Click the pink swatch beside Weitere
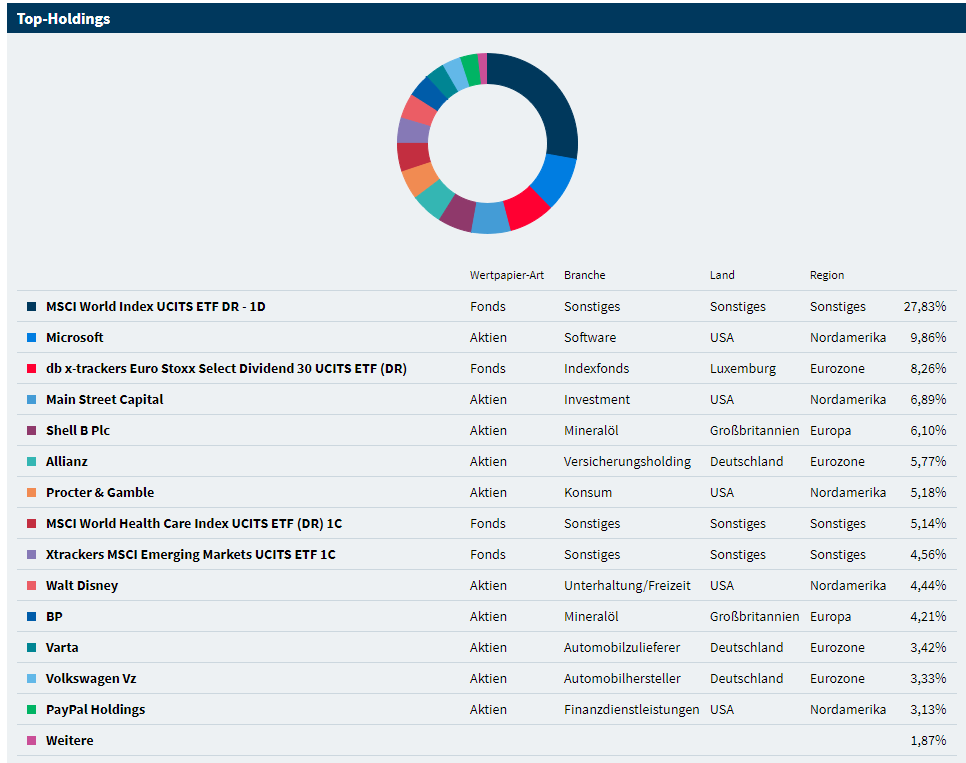 [x=31, y=740]
